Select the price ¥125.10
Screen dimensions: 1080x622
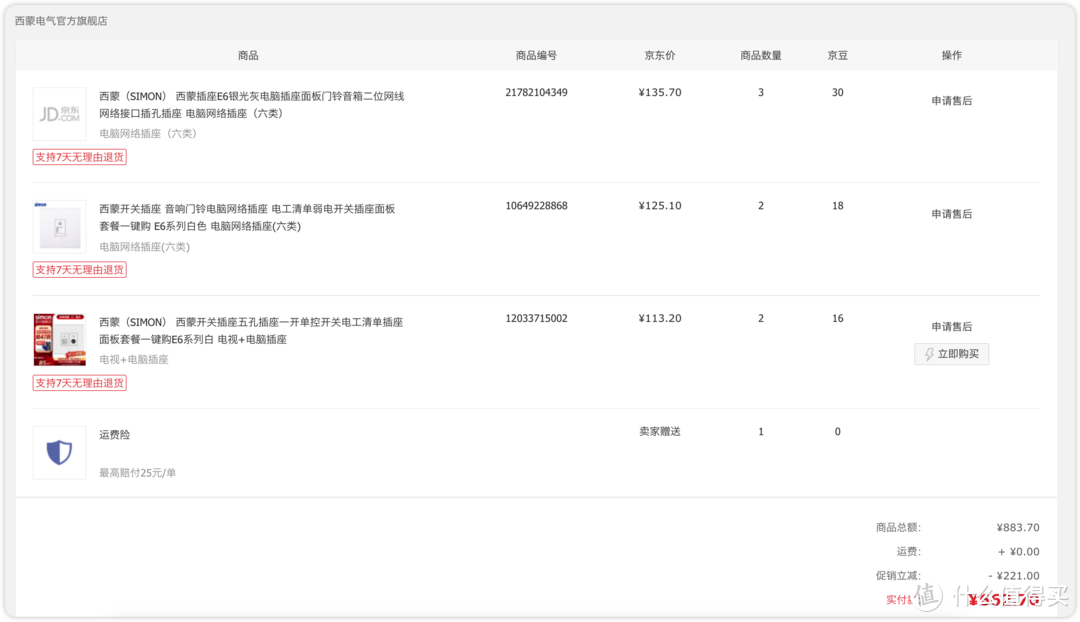(660, 205)
